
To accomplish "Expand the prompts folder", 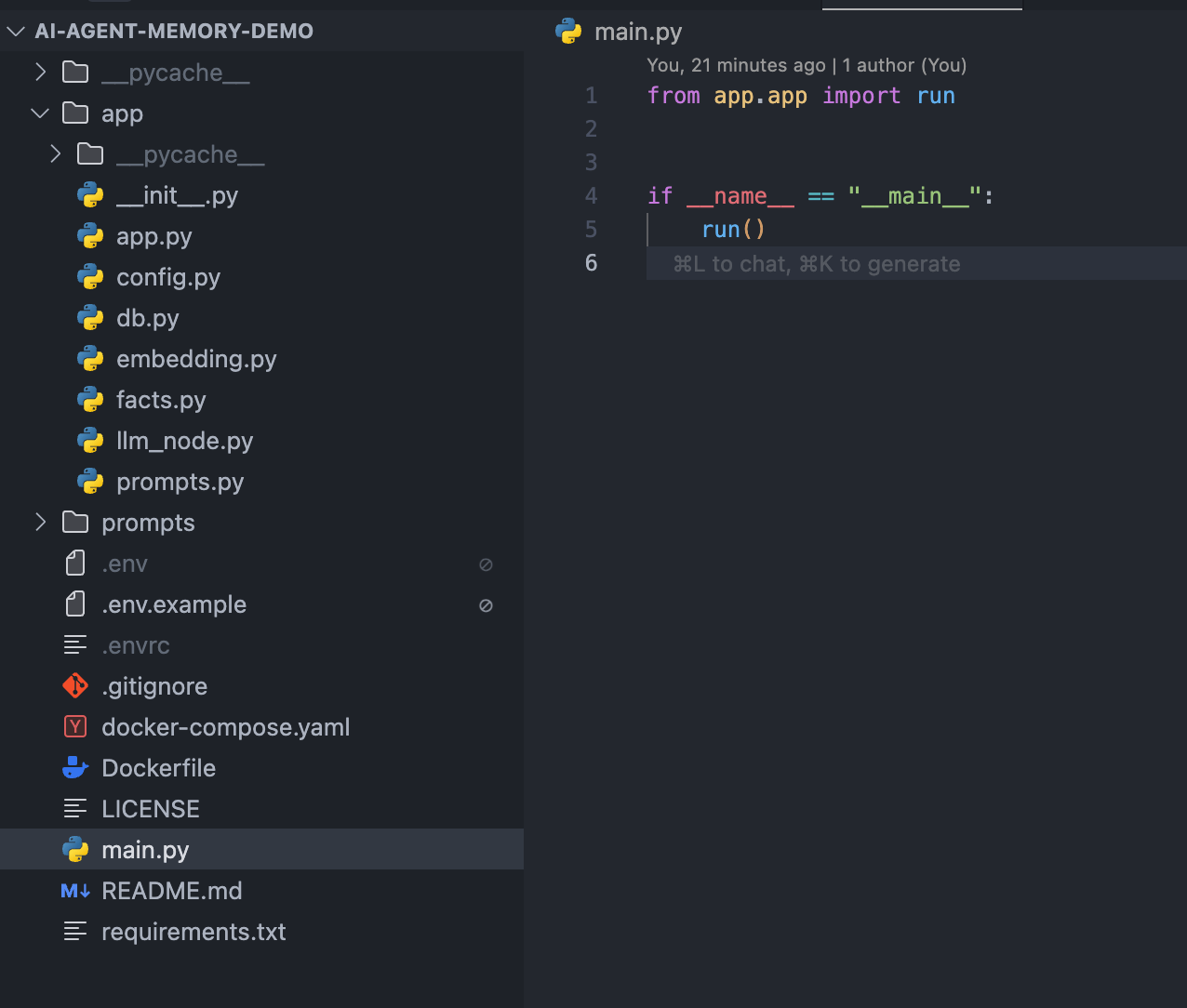I will (40, 523).
